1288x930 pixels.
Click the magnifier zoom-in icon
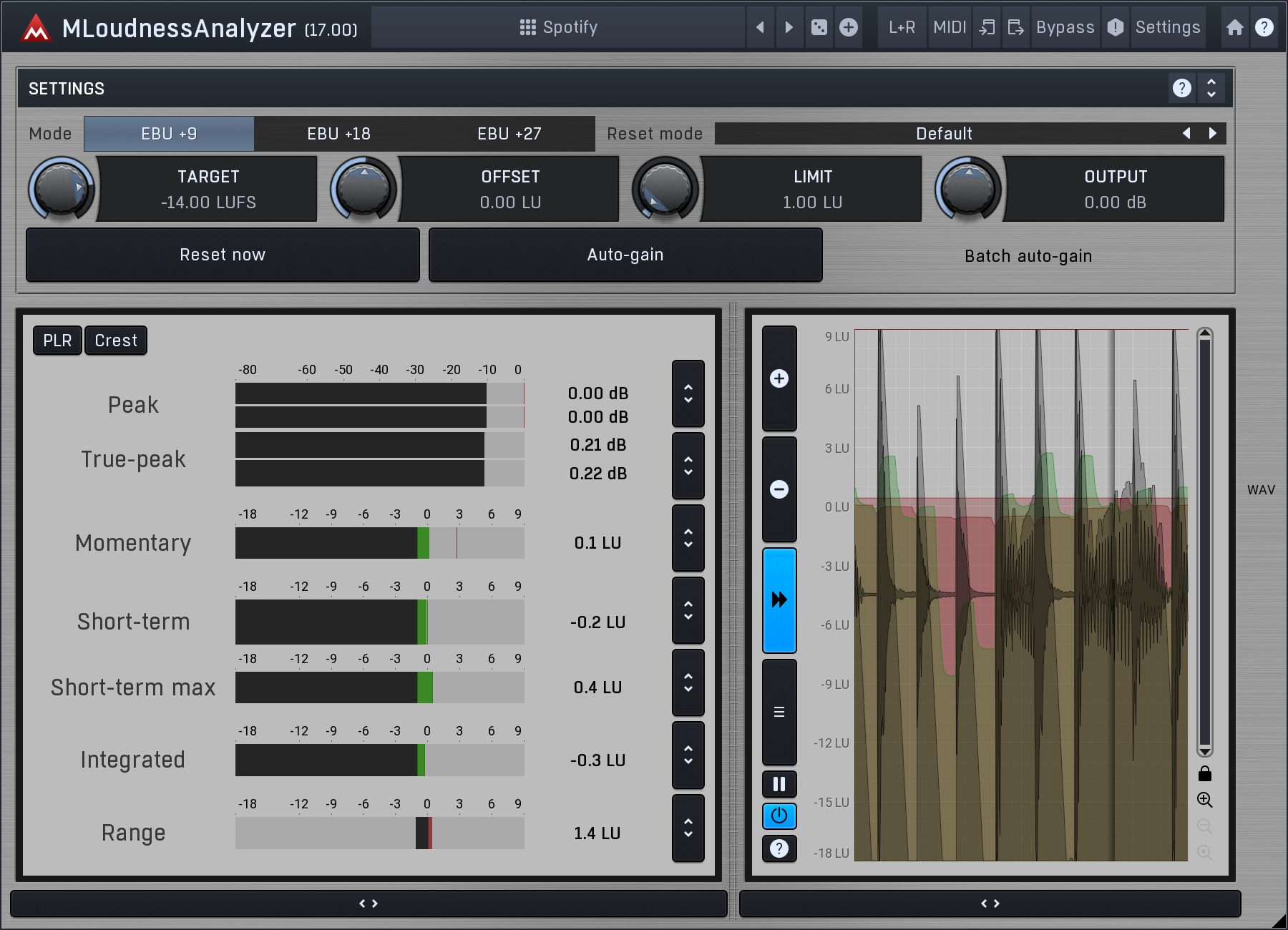[1205, 800]
